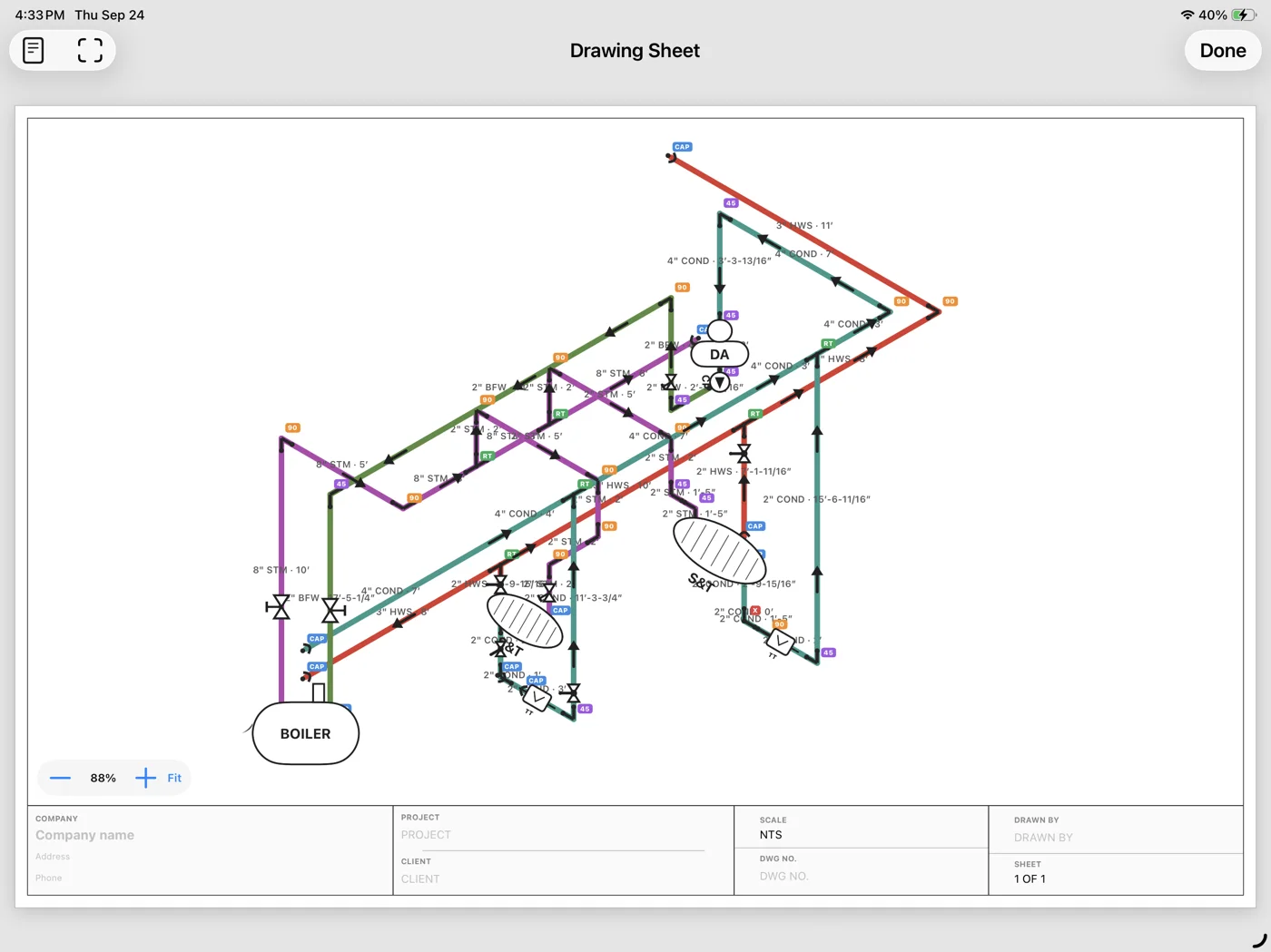Viewport: 1271px width, 952px height.
Task: Open the document sheet settings icon
Action: click(x=34, y=50)
